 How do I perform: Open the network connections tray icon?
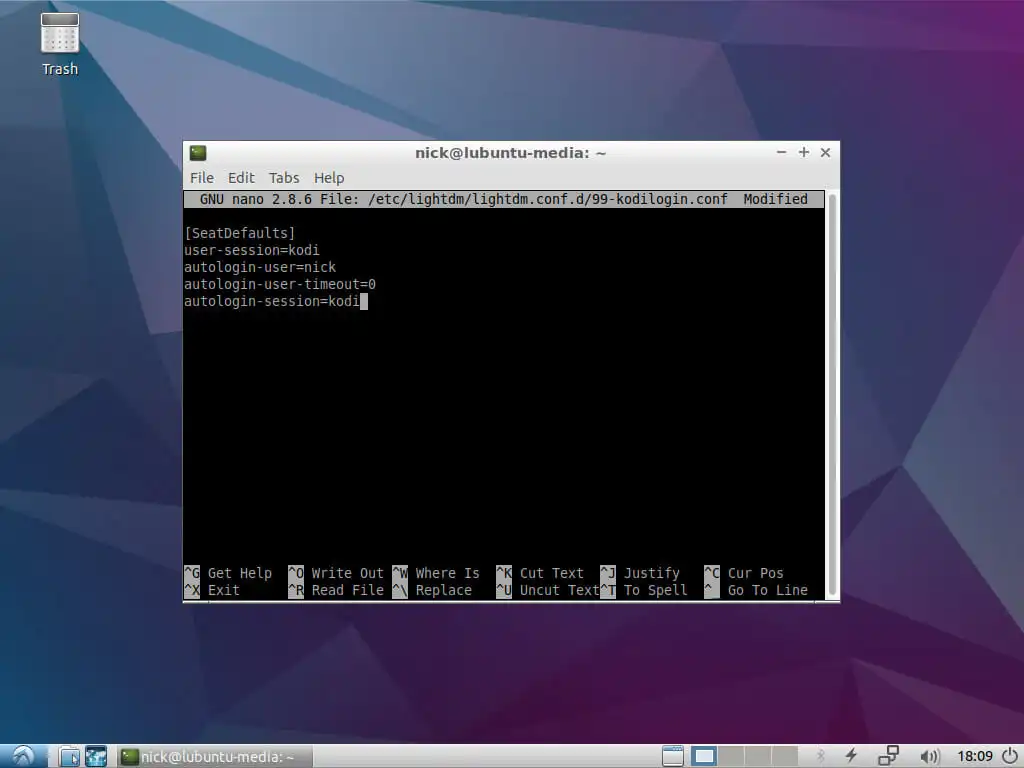click(888, 756)
